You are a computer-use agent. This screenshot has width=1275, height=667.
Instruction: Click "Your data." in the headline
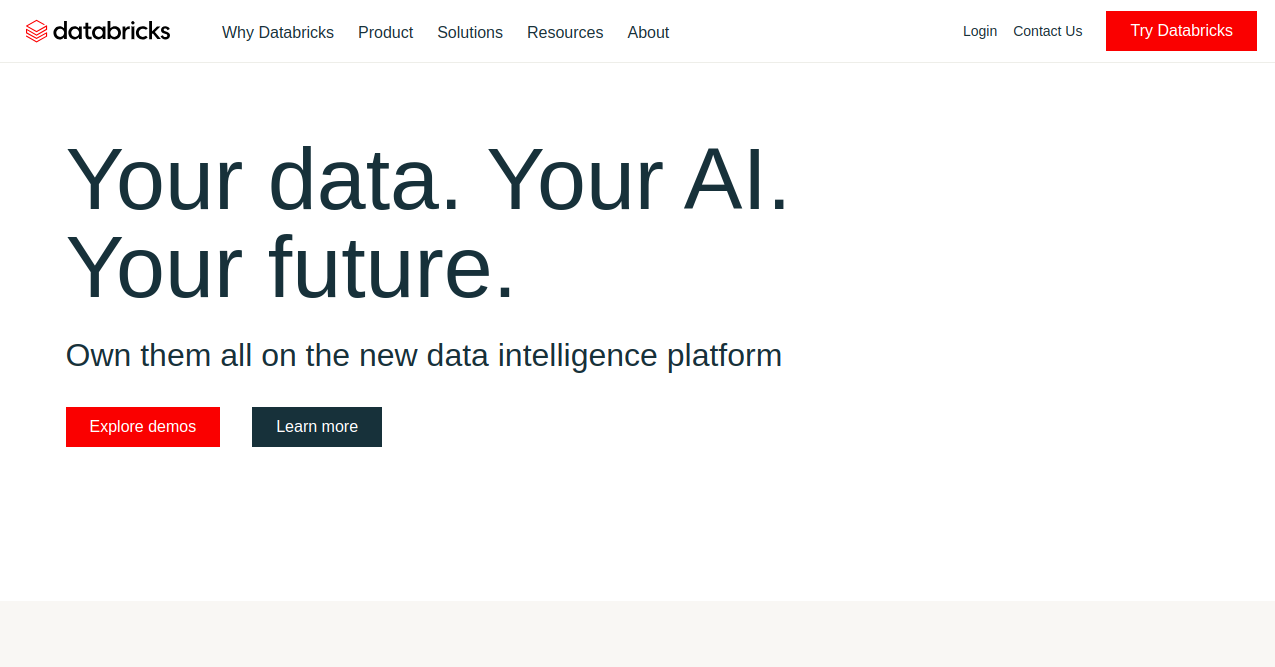(264, 180)
